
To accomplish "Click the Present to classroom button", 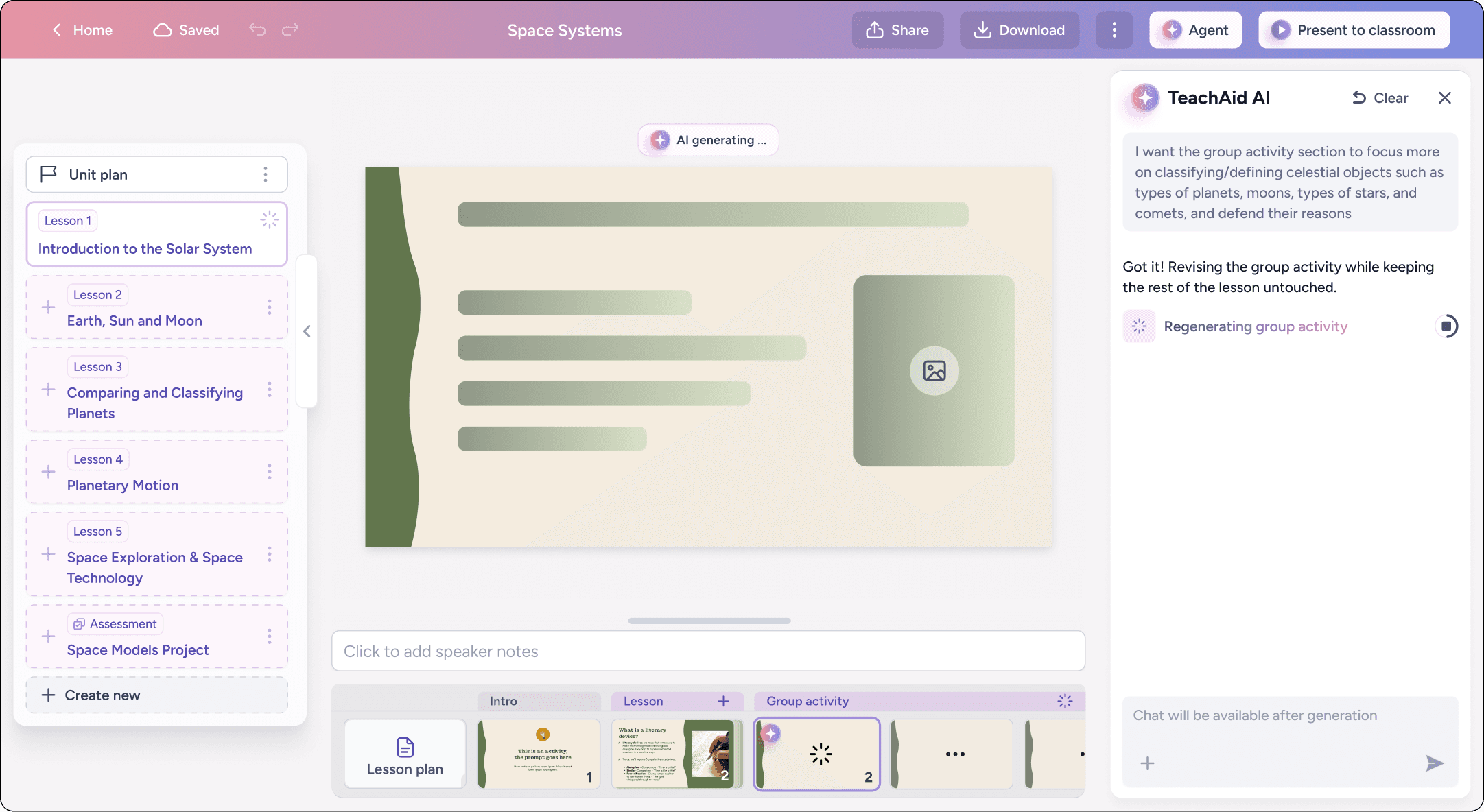I will [1354, 30].
